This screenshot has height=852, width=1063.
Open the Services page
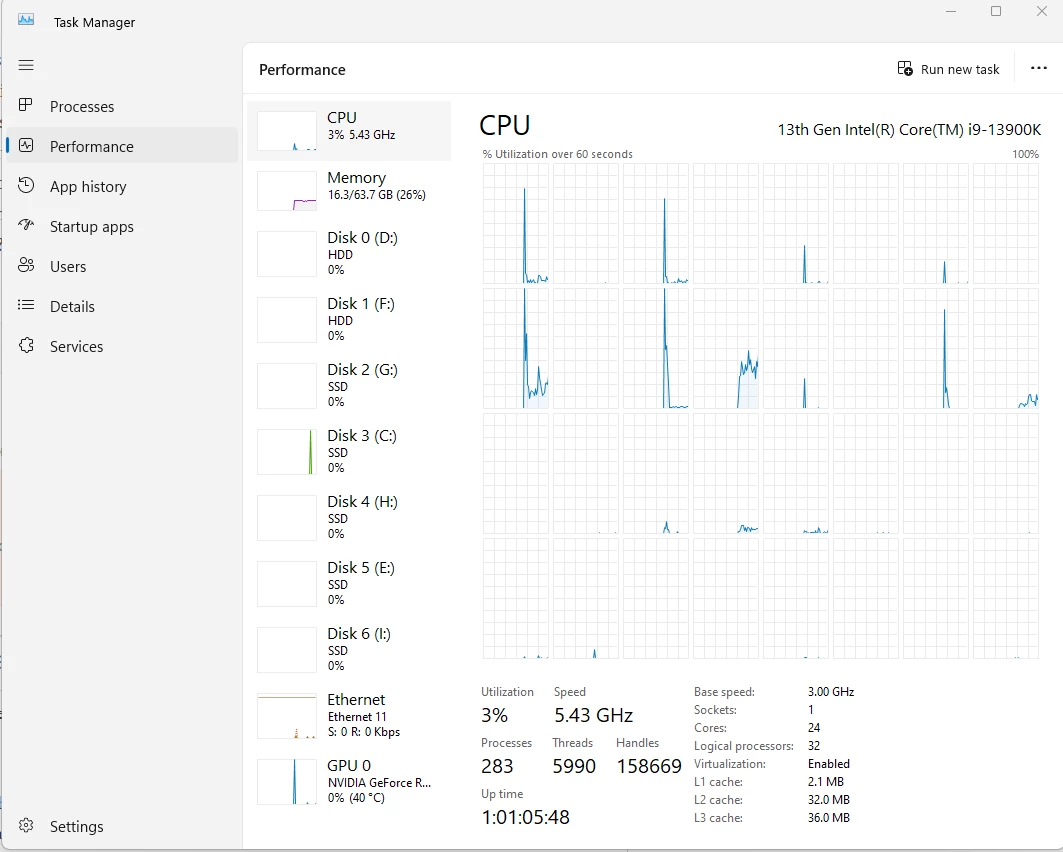point(122,346)
